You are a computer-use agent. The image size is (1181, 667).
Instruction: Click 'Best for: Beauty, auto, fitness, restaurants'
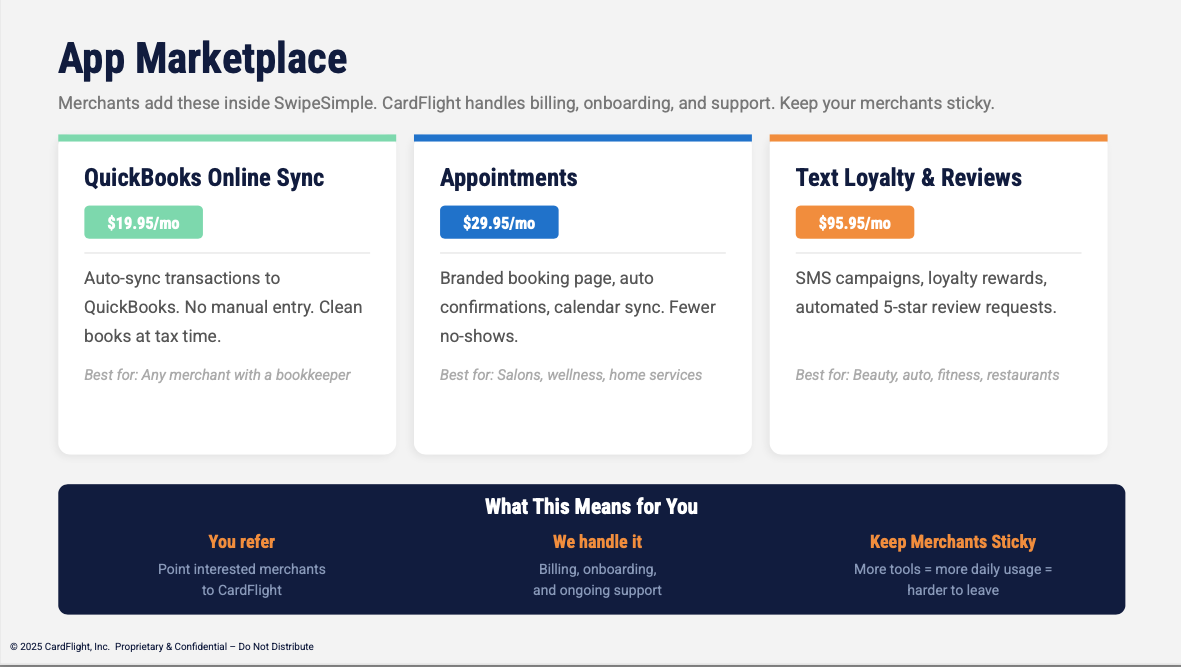(927, 375)
